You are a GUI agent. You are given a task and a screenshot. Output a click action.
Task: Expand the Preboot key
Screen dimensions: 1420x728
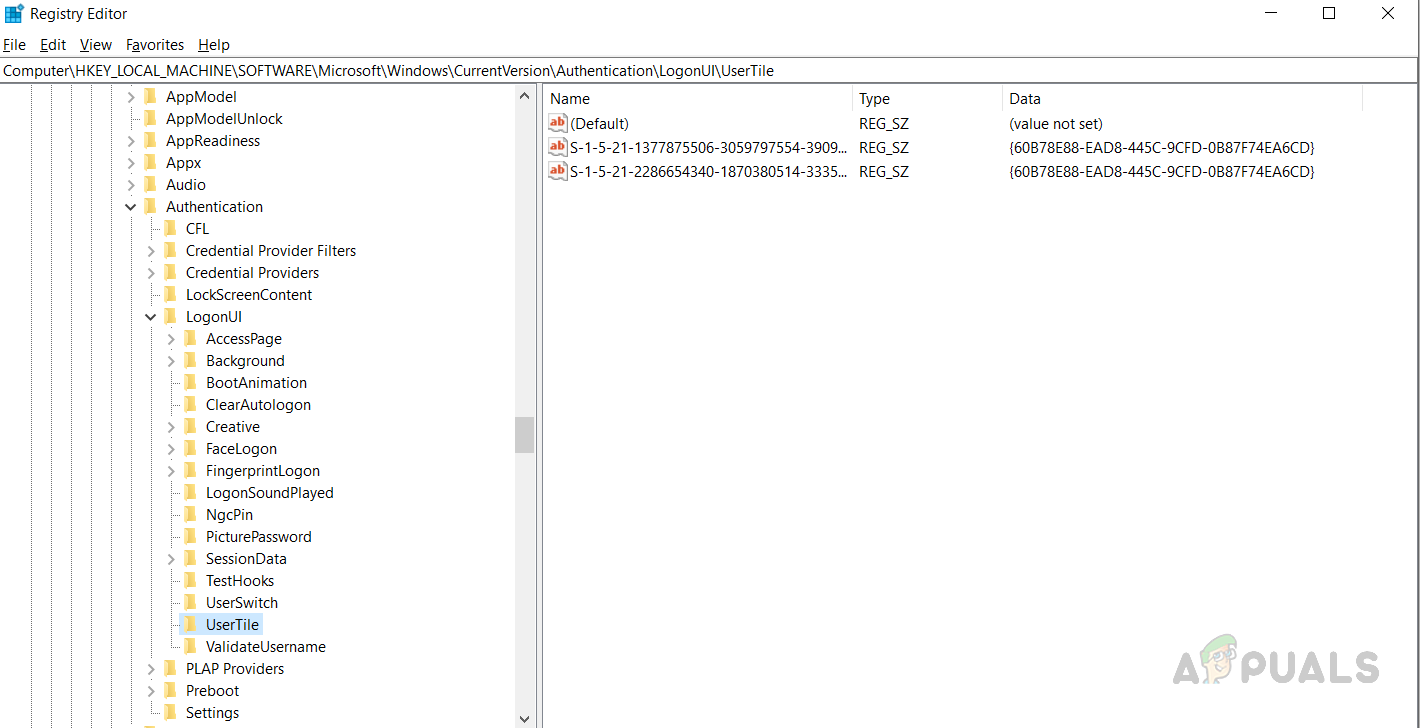[x=151, y=691]
